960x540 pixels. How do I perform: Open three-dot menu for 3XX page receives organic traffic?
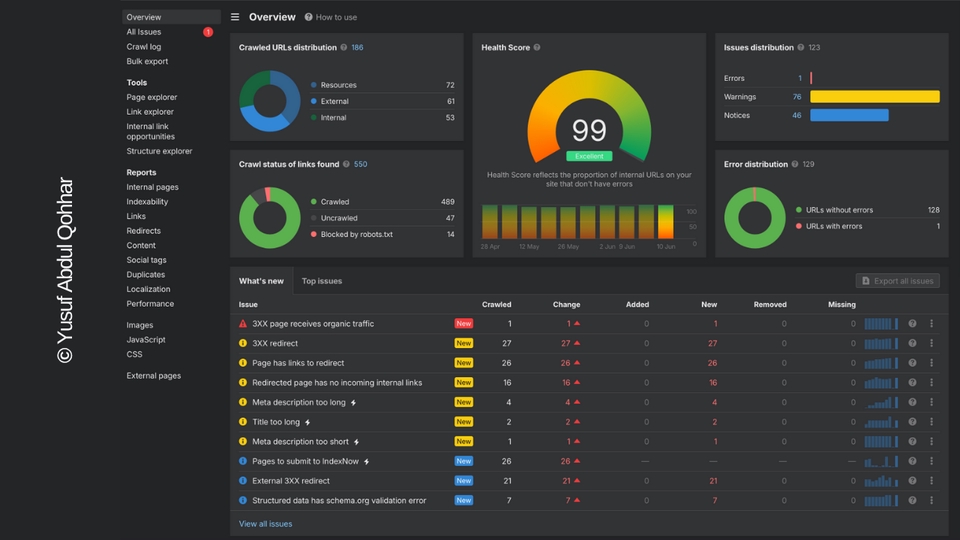point(931,324)
